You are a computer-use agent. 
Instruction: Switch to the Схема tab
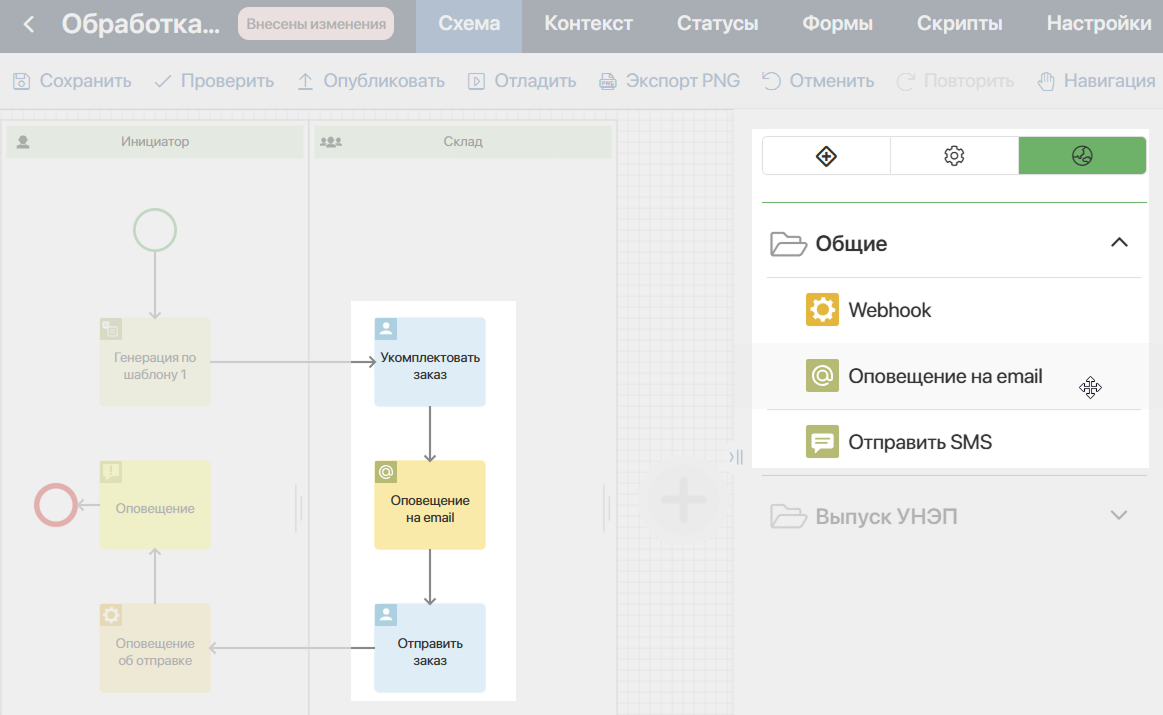tap(469, 24)
